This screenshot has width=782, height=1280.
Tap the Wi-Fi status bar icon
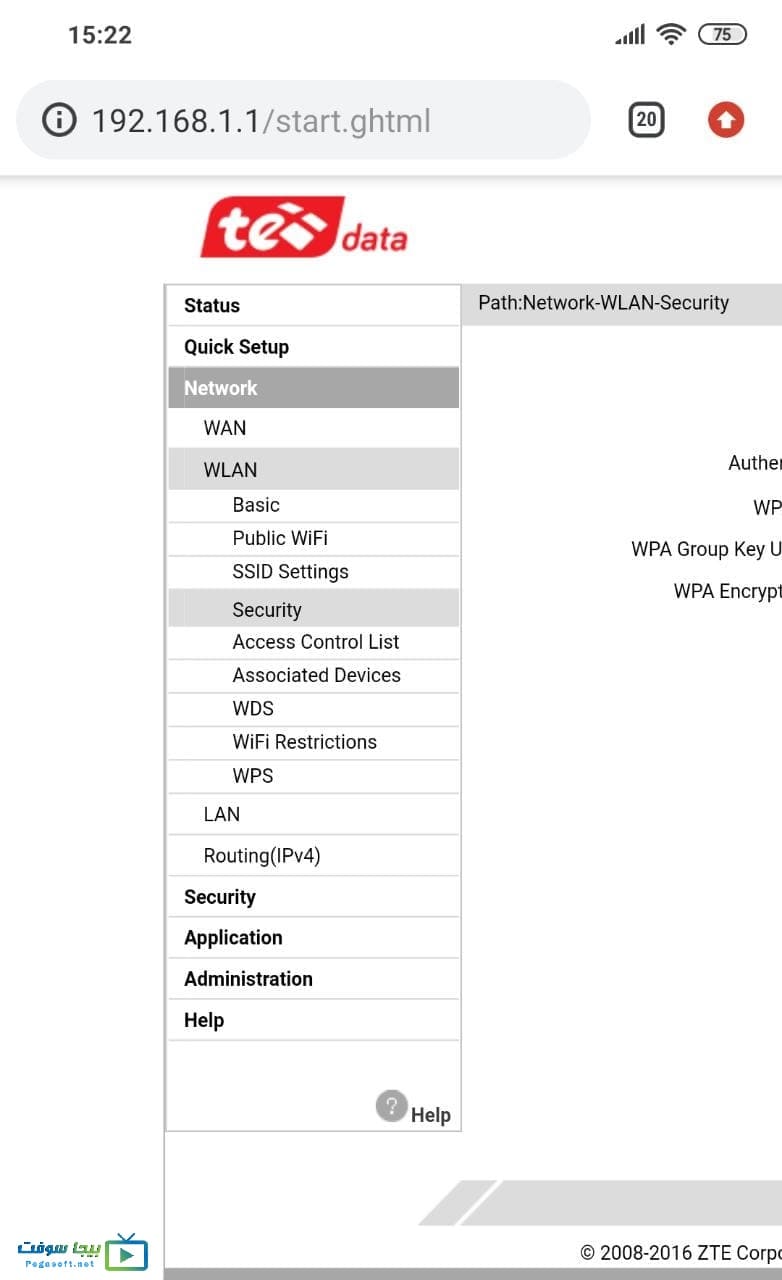point(670,35)
